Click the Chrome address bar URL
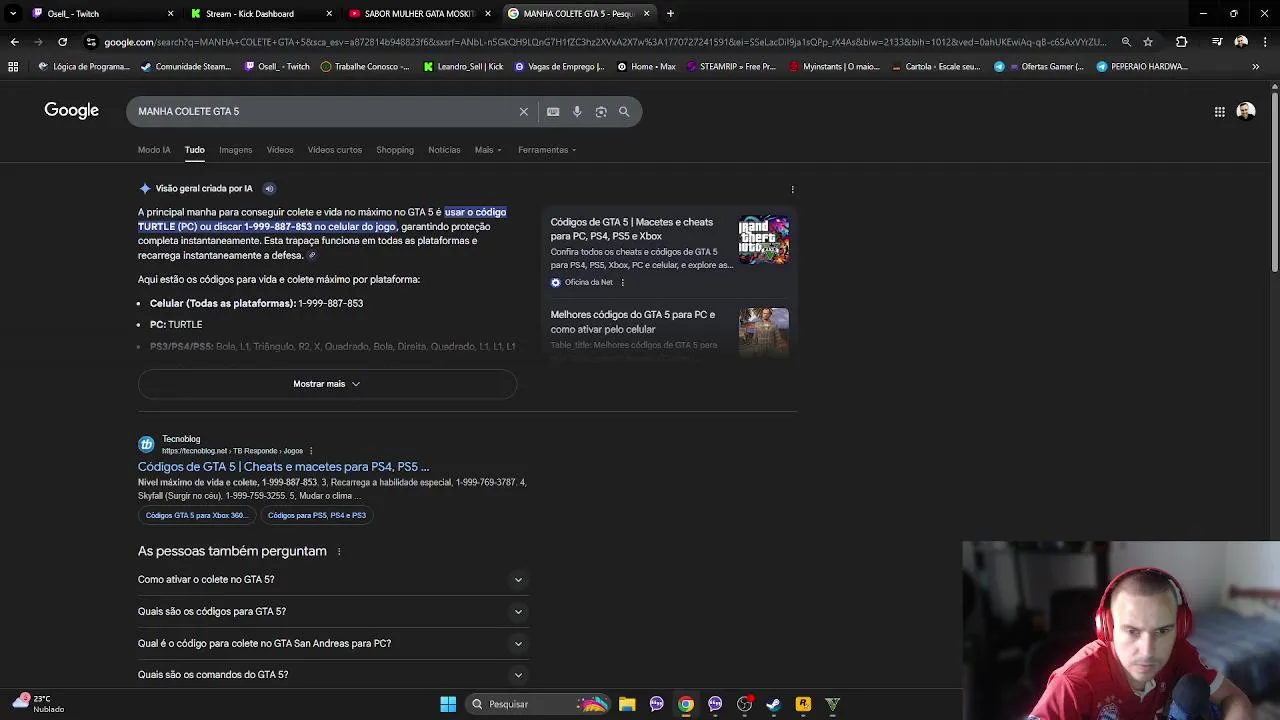 click(605, 42)
